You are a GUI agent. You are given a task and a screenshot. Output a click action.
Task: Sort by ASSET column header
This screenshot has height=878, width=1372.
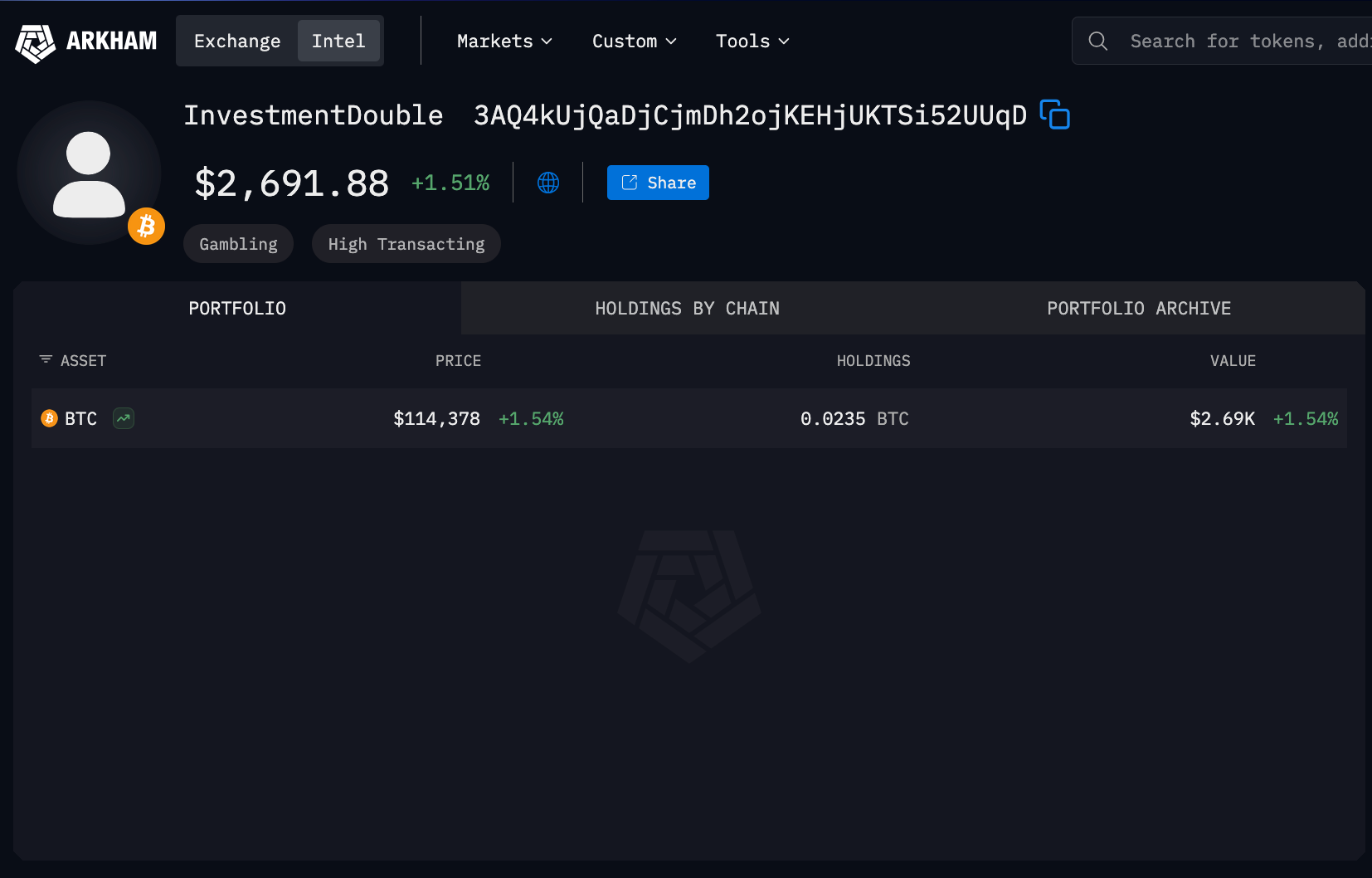pyautogui.click(x=83, y=360)
